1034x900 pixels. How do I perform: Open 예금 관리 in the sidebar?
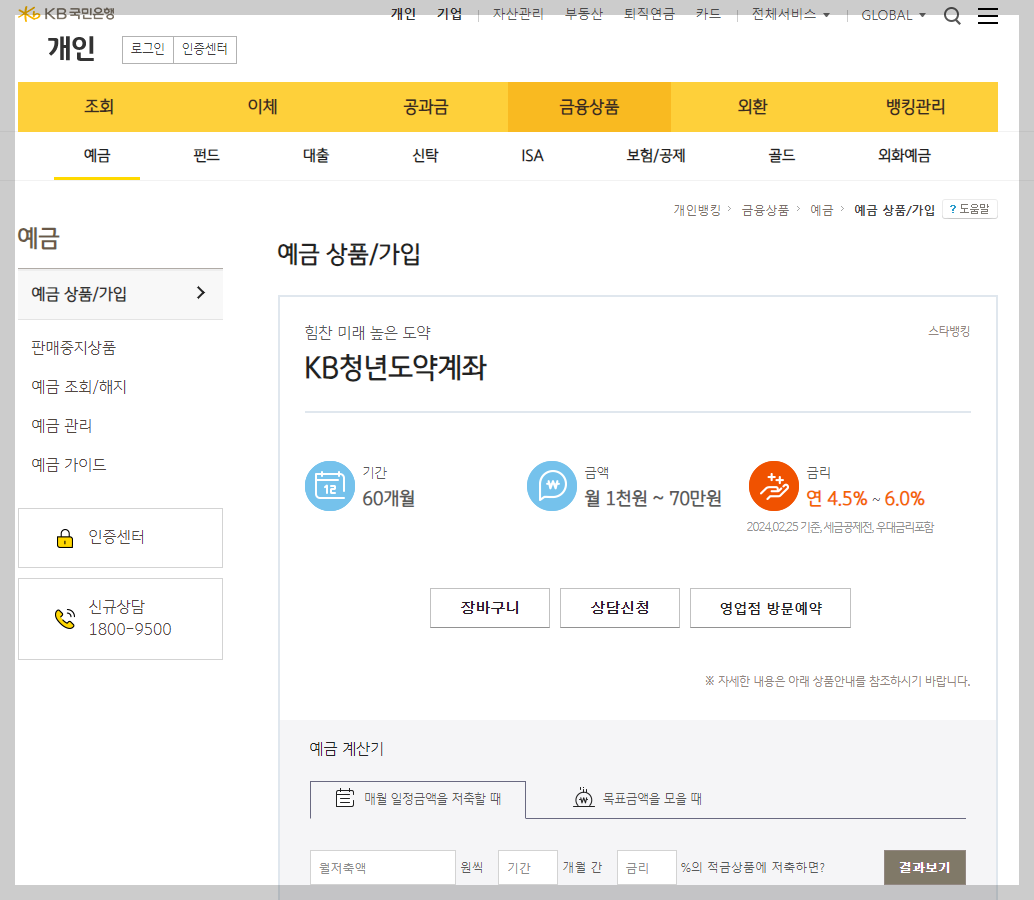click(62, 426)
